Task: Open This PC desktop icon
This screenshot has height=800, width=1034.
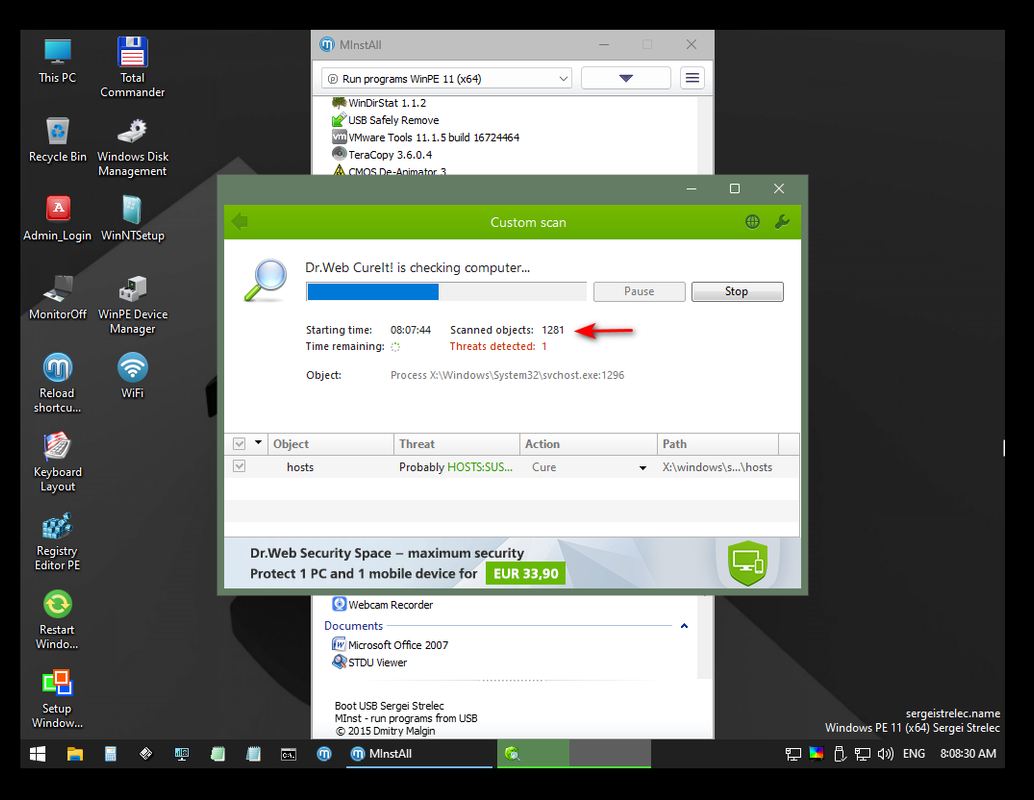Action: (x=57, y=61)
